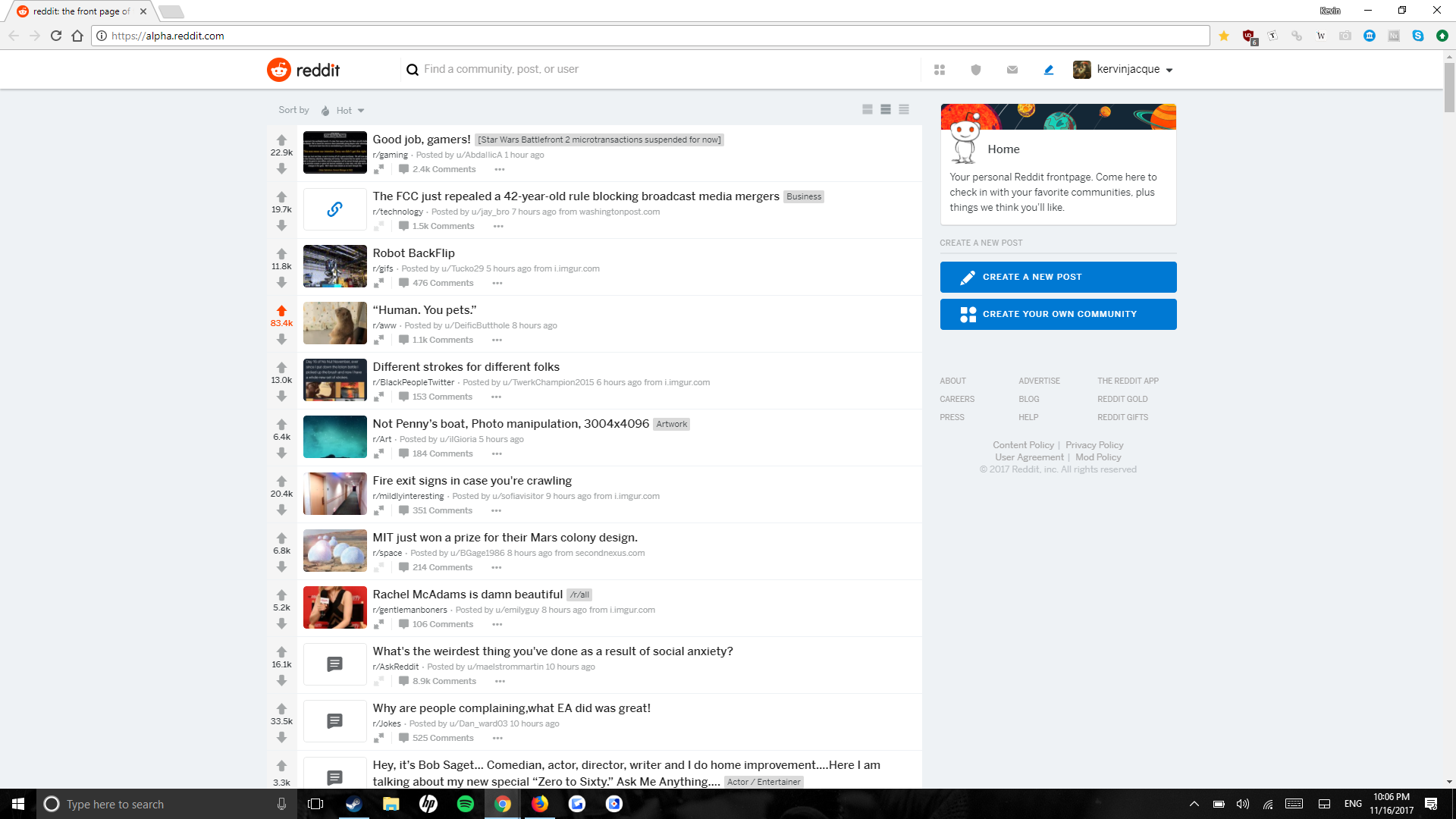Click Create a New Post button

point(1058,277)
